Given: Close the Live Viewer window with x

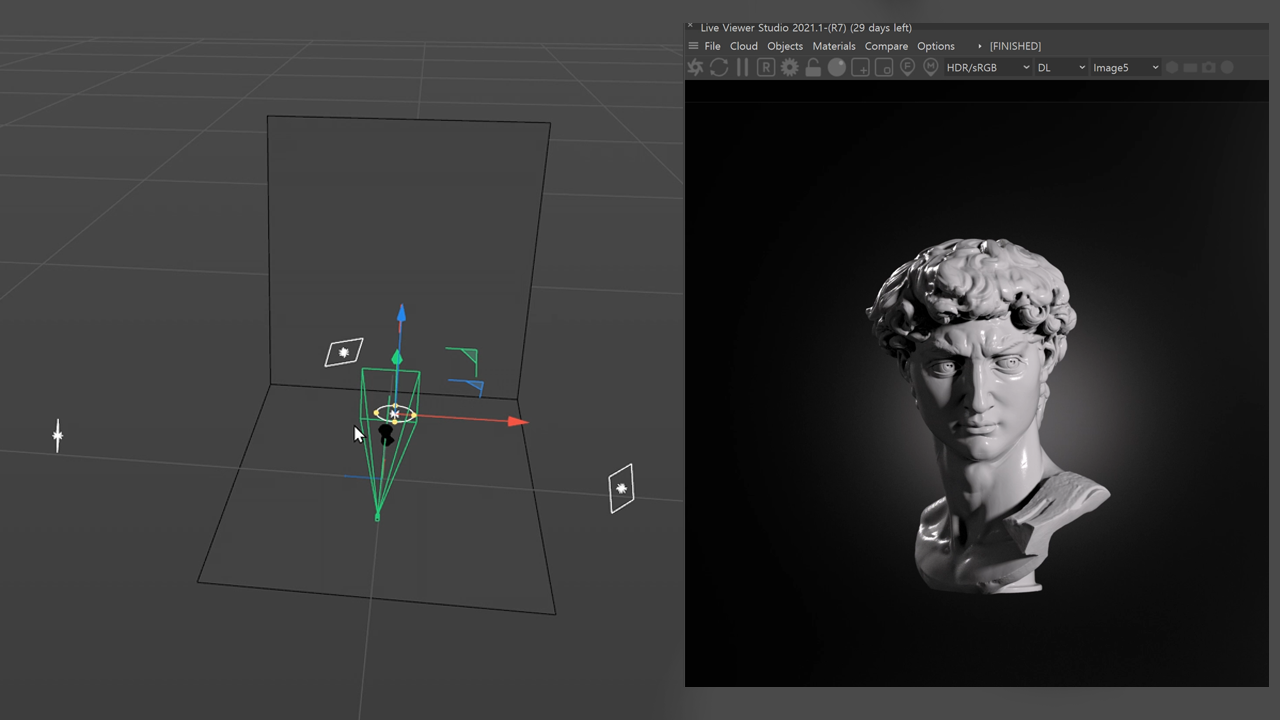Looking at the screenshot, I should pos(690,26).
